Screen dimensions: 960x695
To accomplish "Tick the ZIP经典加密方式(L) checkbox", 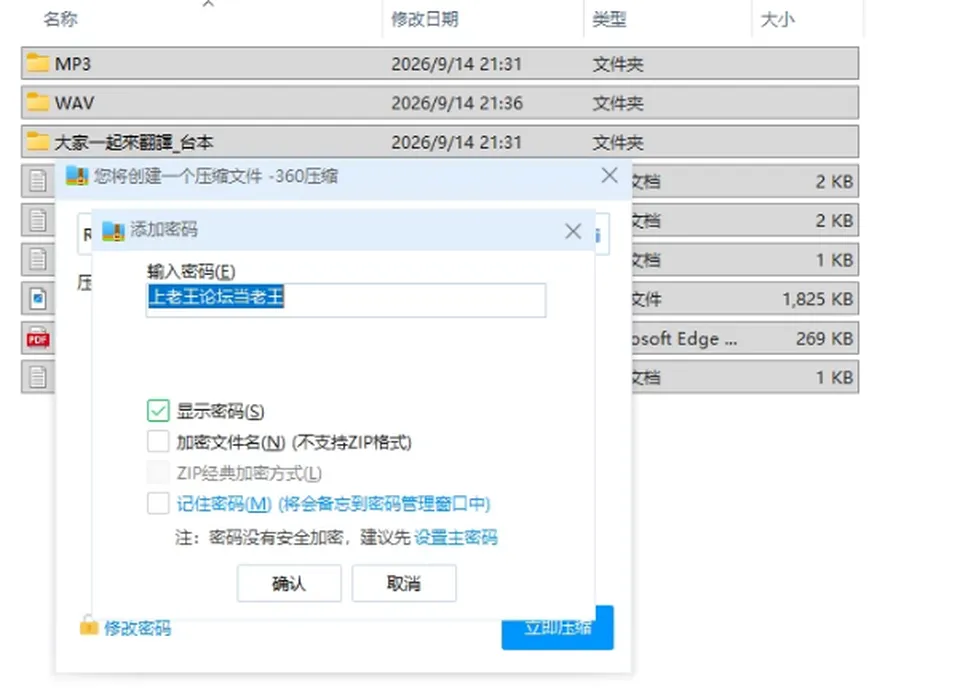I will tap(158, 473).
